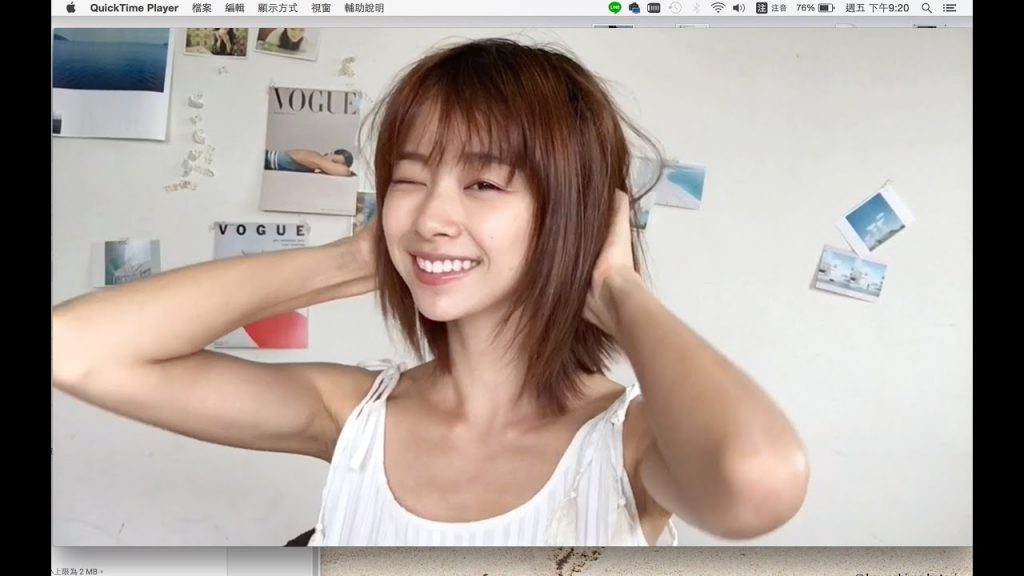Click the LINE icon in menu bar
This screenshot has height=576, width=1024.
(x=614, y=8)
